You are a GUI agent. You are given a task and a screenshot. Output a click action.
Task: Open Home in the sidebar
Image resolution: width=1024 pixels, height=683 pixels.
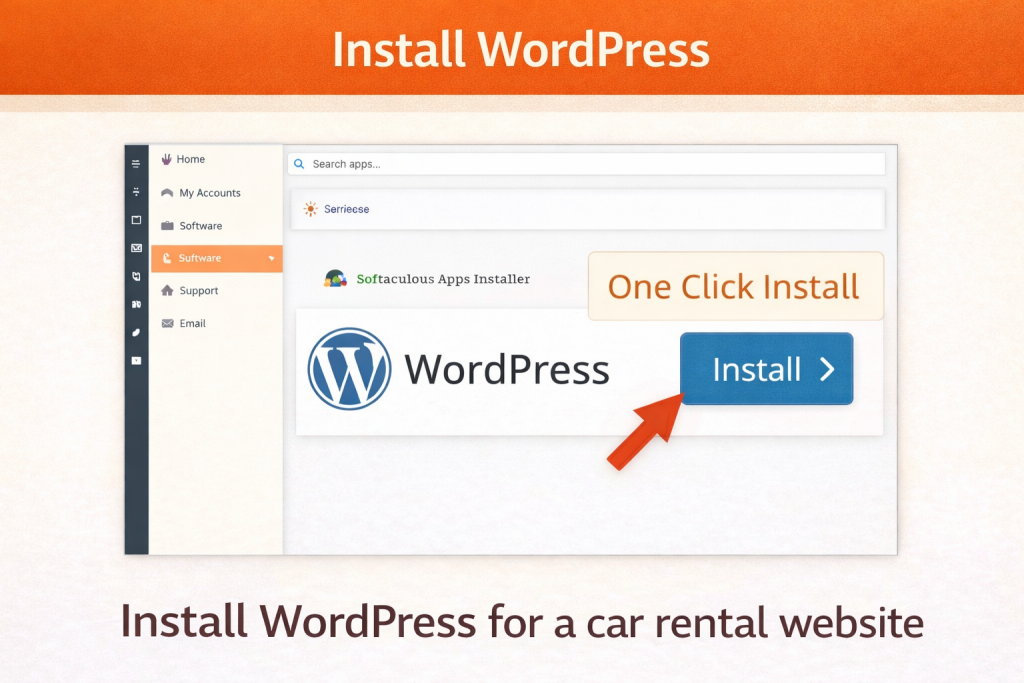[x=190, y=159]
